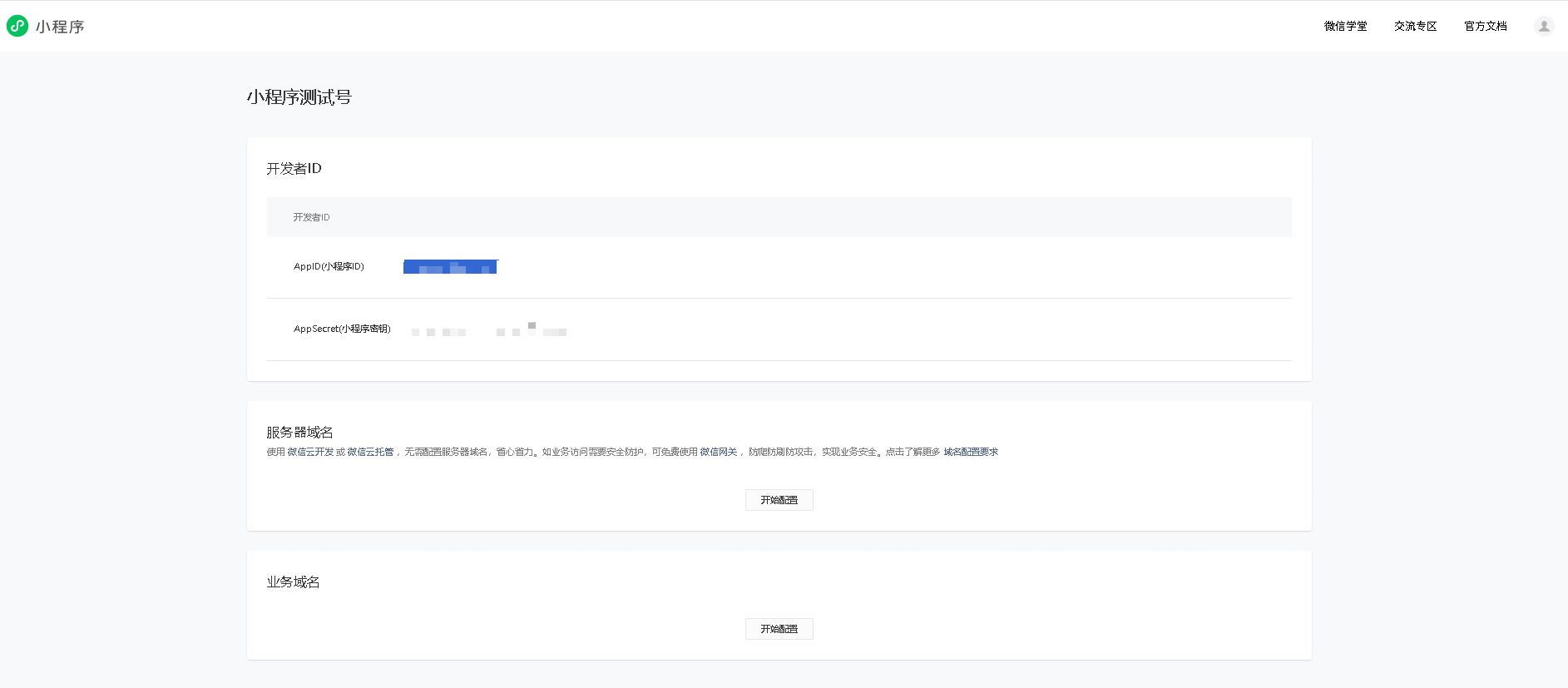Go to 交流专区 in the top navigation

point(1415,27)
